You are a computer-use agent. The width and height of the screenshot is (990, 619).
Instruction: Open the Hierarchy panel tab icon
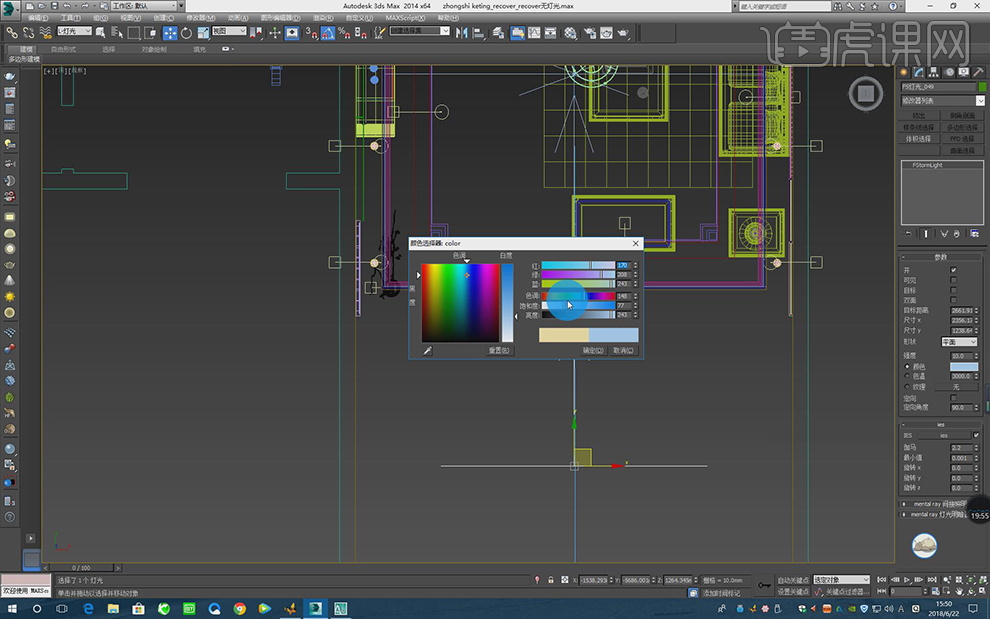(x=933, y=72)
